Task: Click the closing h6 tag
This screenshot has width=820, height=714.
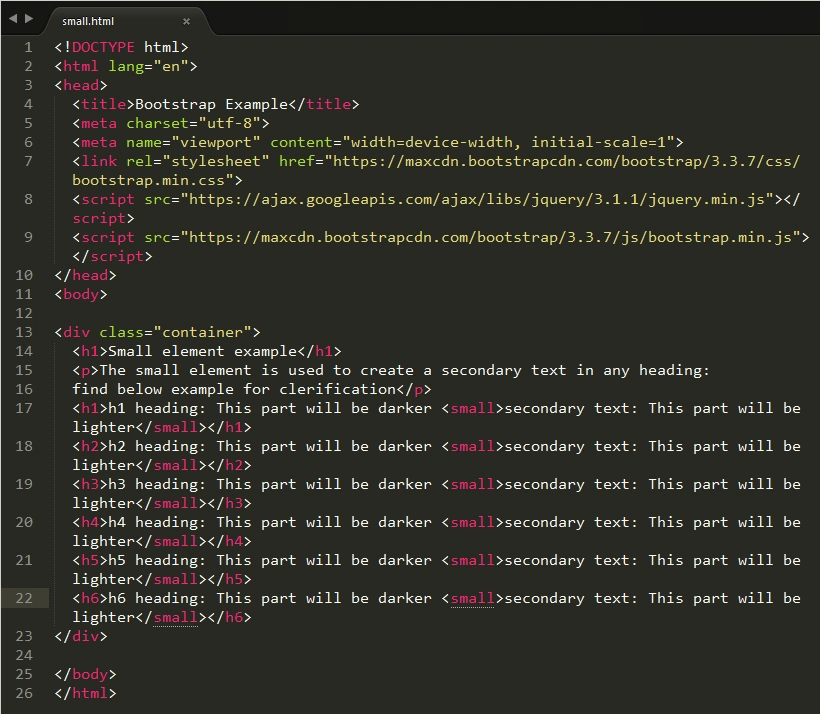Action: [x=230, y=618]
